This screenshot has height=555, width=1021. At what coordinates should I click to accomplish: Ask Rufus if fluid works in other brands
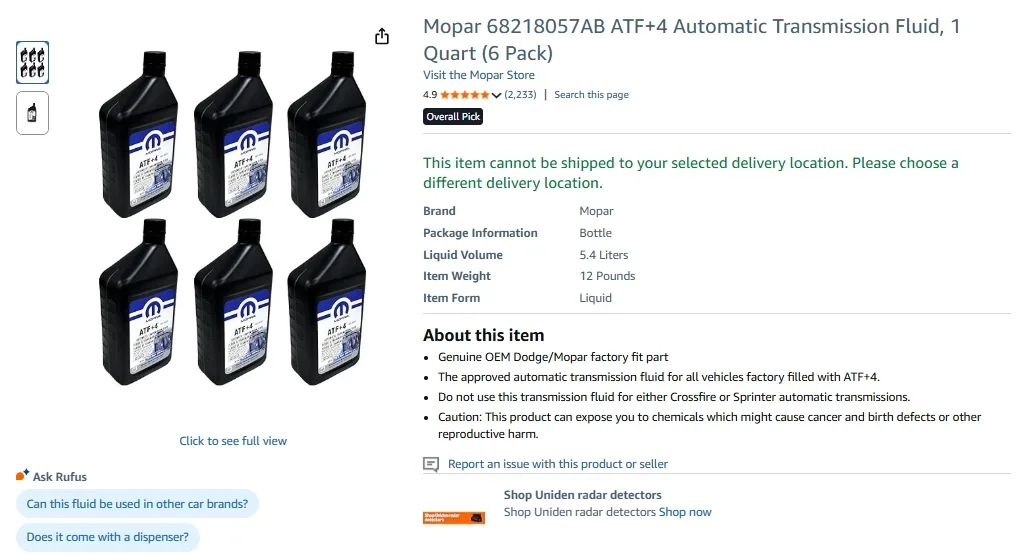(x=137, y=504)
